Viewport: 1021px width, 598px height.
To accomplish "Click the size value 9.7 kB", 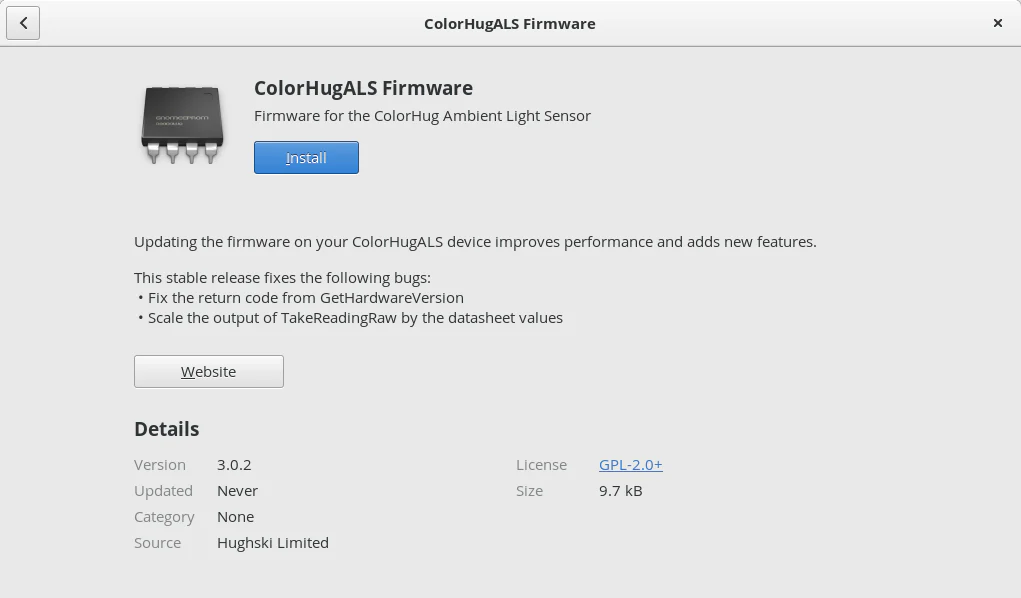I will pyautogui.click(x=620, y=491).
